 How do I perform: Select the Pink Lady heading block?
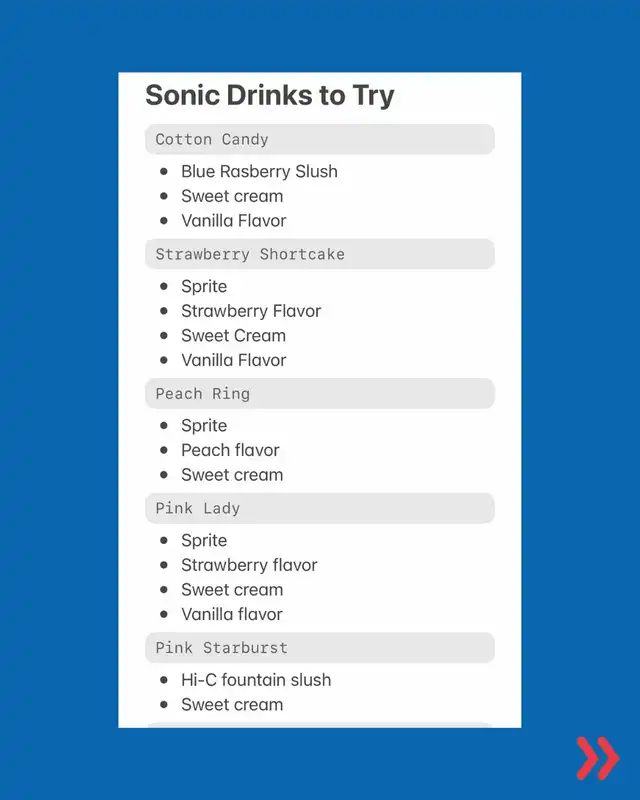(x=320, y=508)
